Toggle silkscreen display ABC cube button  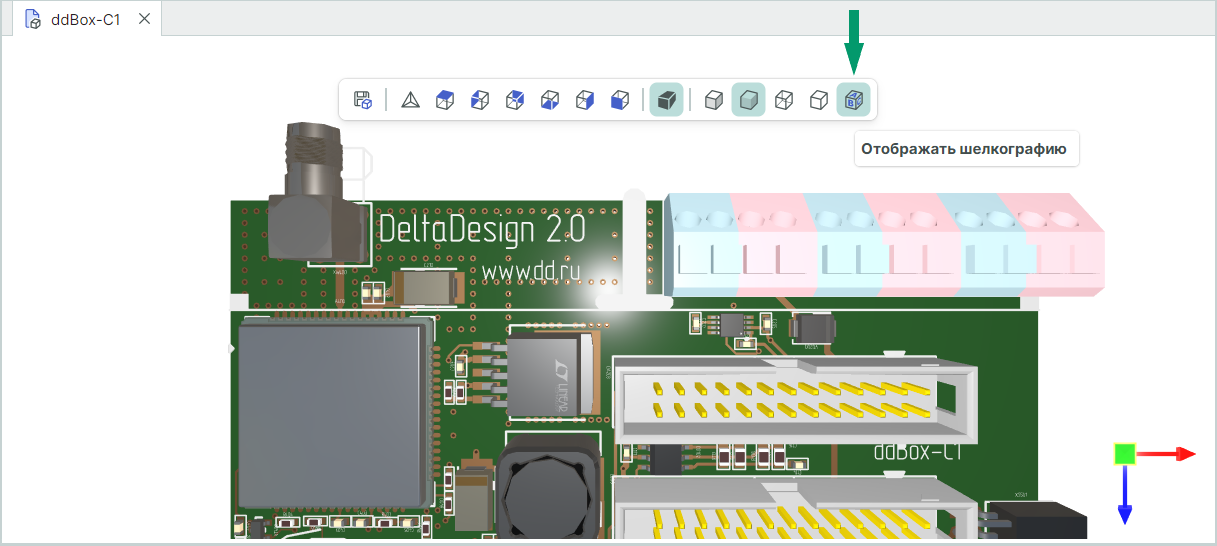pyautogui.click(x=853, y=100)
